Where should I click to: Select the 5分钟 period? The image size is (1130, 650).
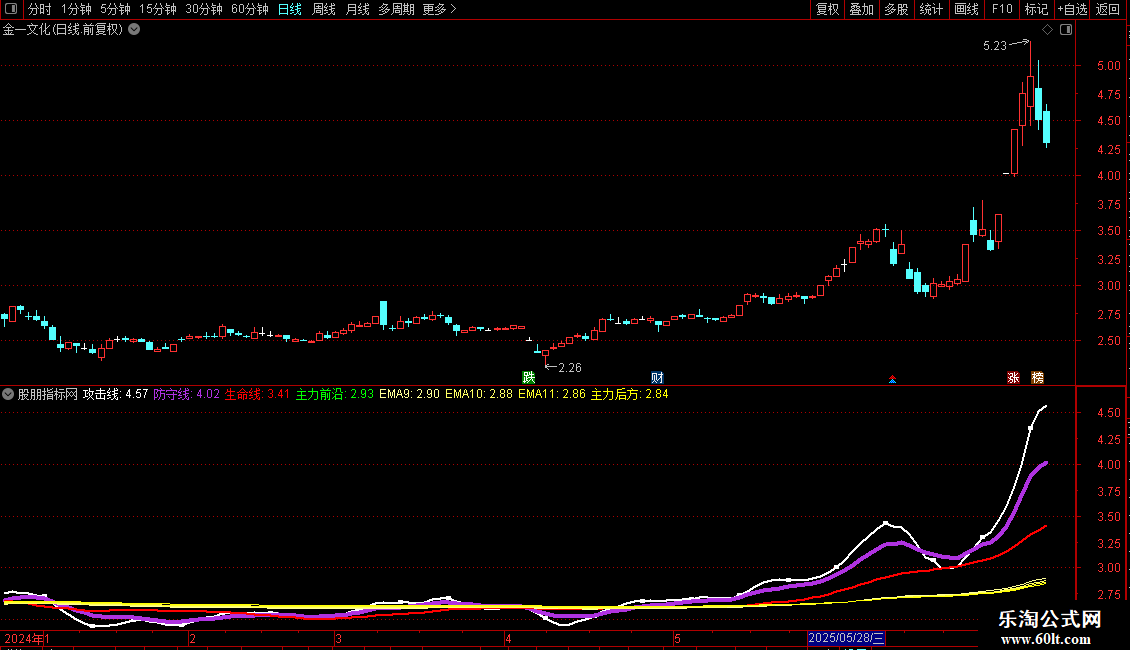tap(115, 9)
